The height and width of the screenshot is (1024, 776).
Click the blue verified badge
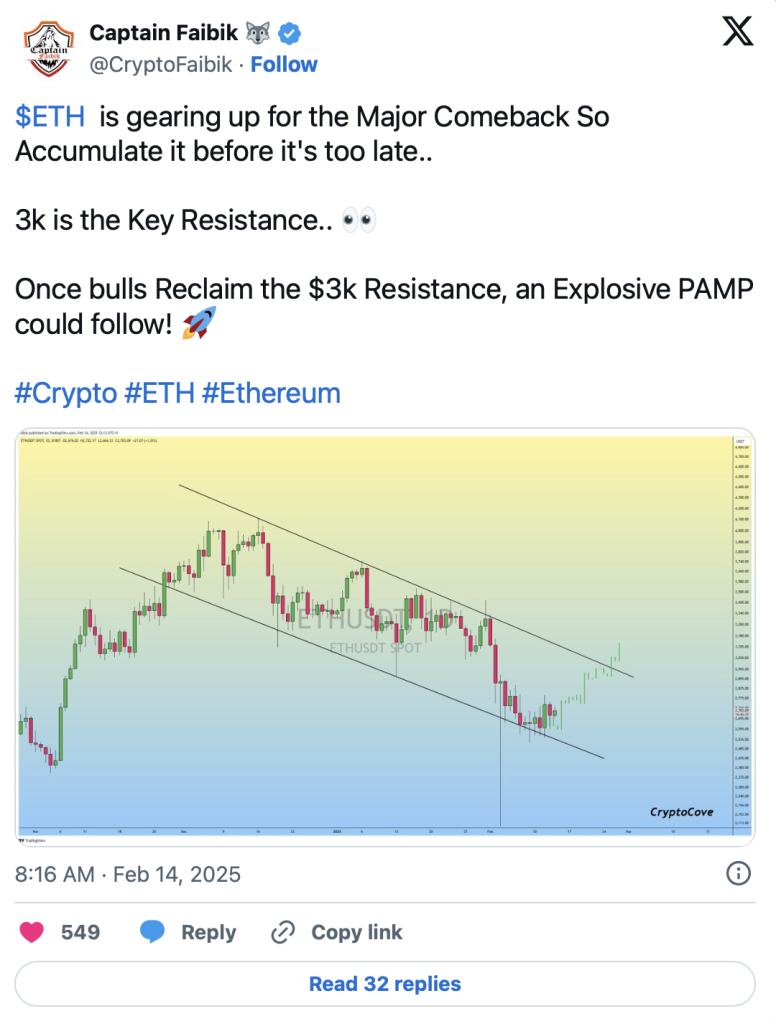(289, 33)
